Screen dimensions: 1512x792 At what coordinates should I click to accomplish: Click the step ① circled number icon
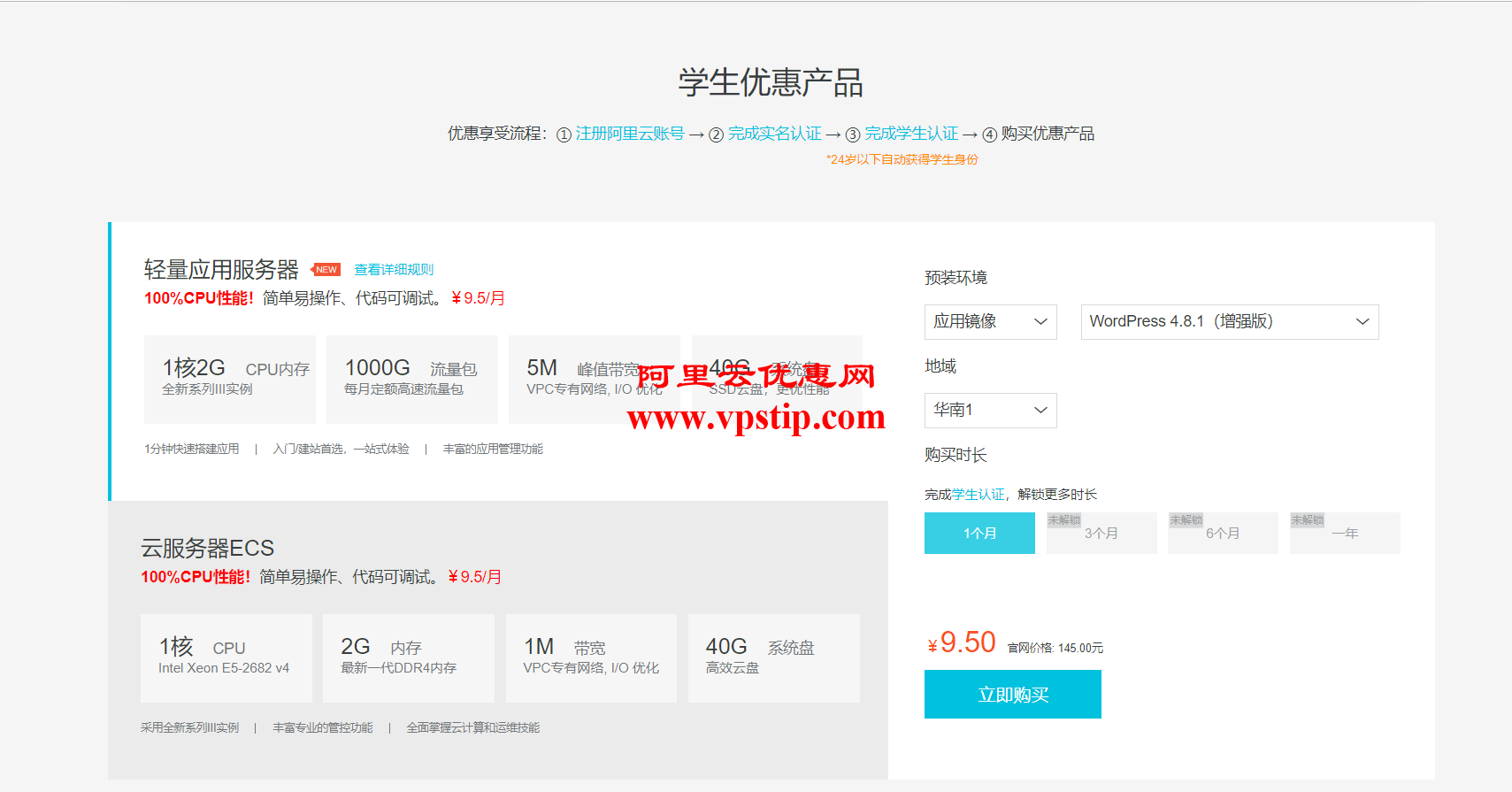[x=564, y=135]
